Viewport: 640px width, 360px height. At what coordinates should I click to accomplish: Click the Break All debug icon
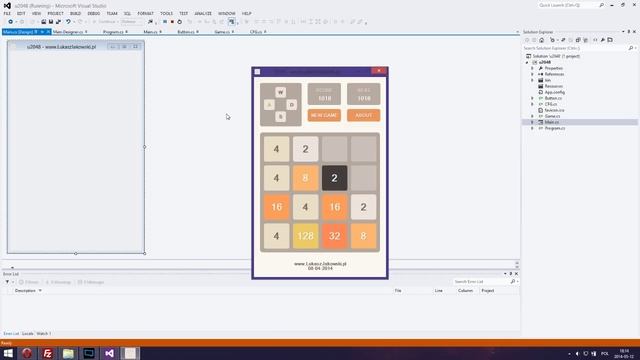tap(165, 22)
